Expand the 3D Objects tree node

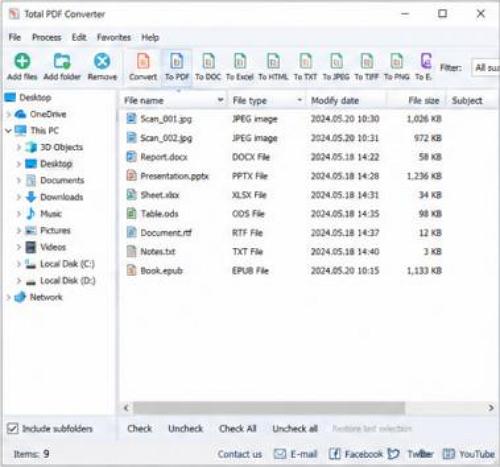(x=19, y=147)
